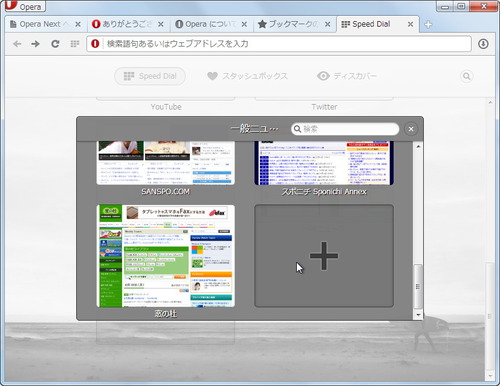Image resolution: width=500 pixels, height=386 pixels.
Task: Select the Speed Dial page button
Action: (150, 76)
